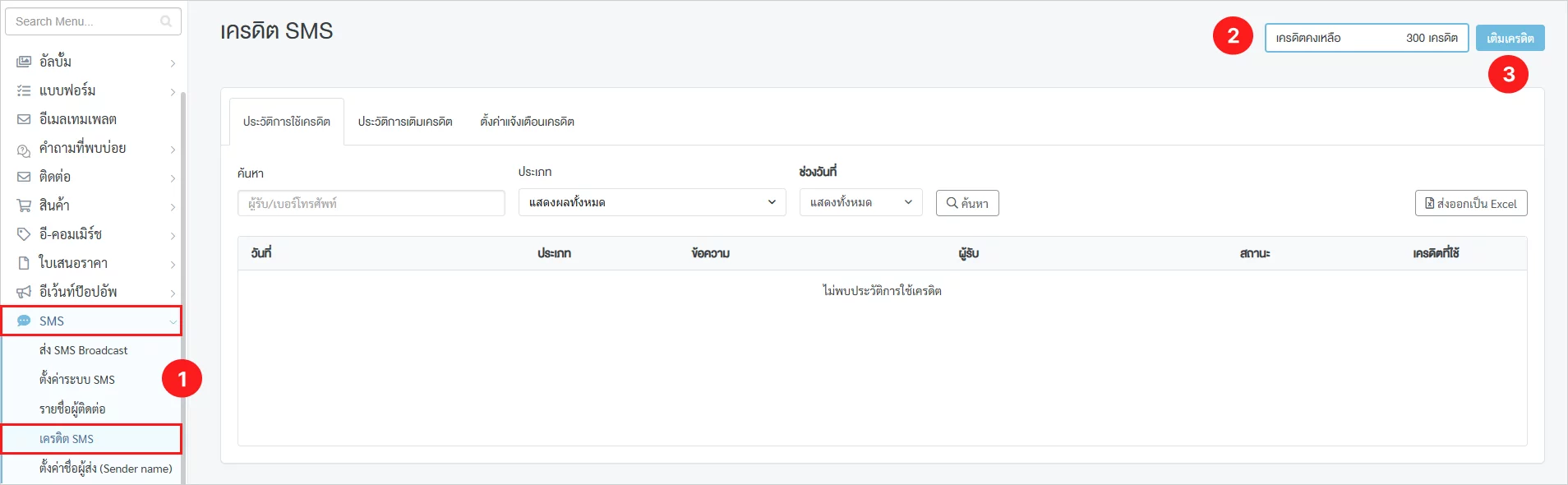Focus the recipient/phone number search field
The width and height of the screenshot is (1568, 485).
click(x=371, y=203)
